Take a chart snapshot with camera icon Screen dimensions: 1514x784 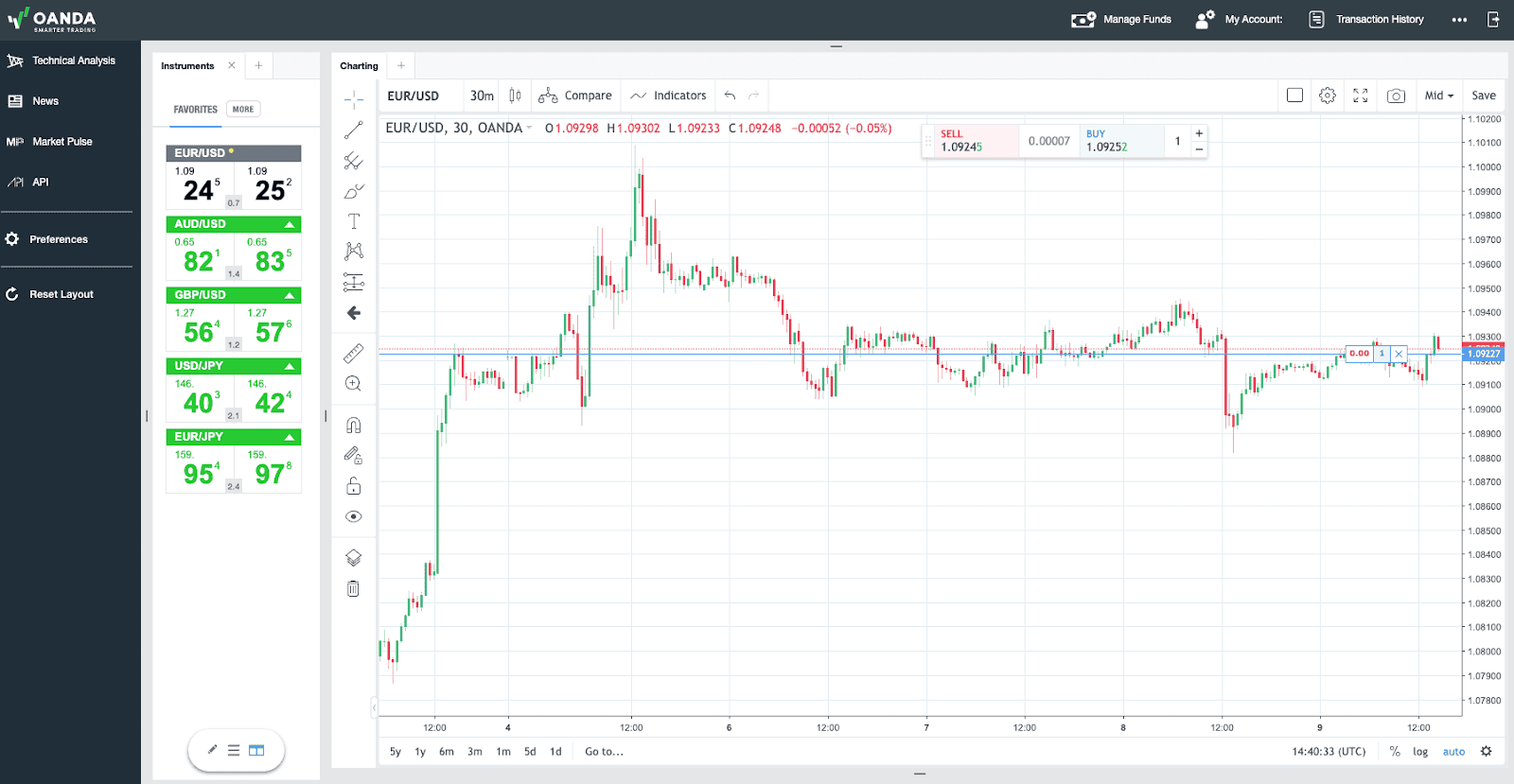(x=1396, y=96)
